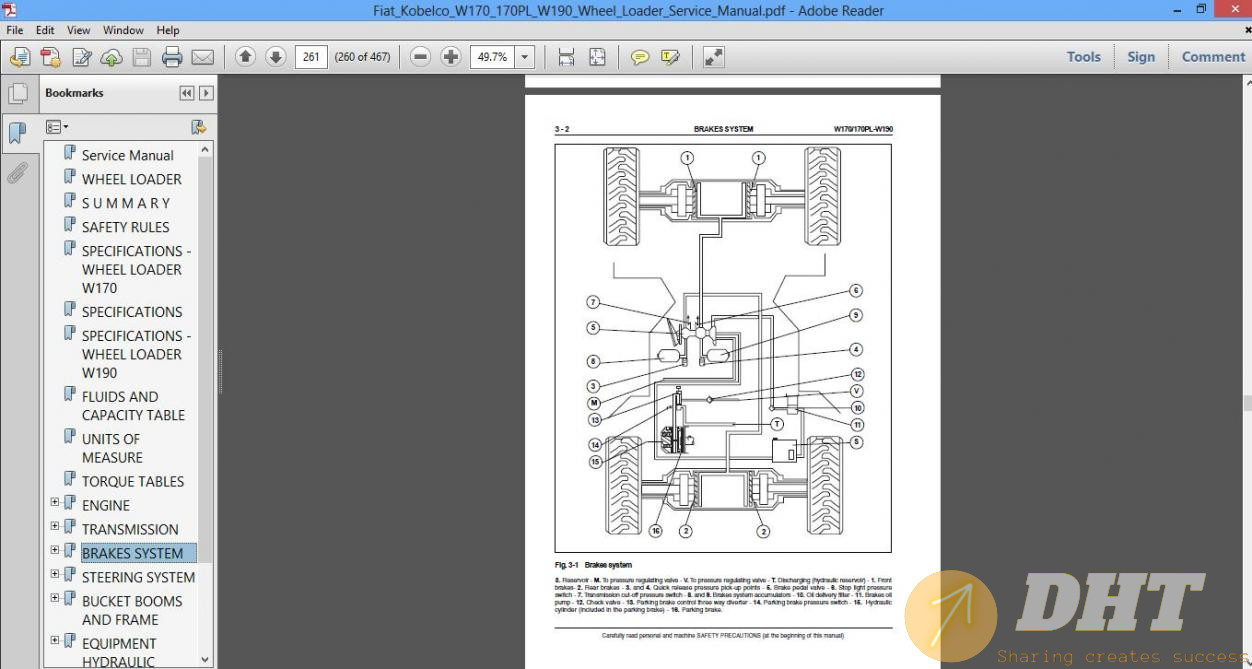Click the Open file toolbar icon
The width and height of the screenshot is (1252, 669).
click(x=20, y=57)
